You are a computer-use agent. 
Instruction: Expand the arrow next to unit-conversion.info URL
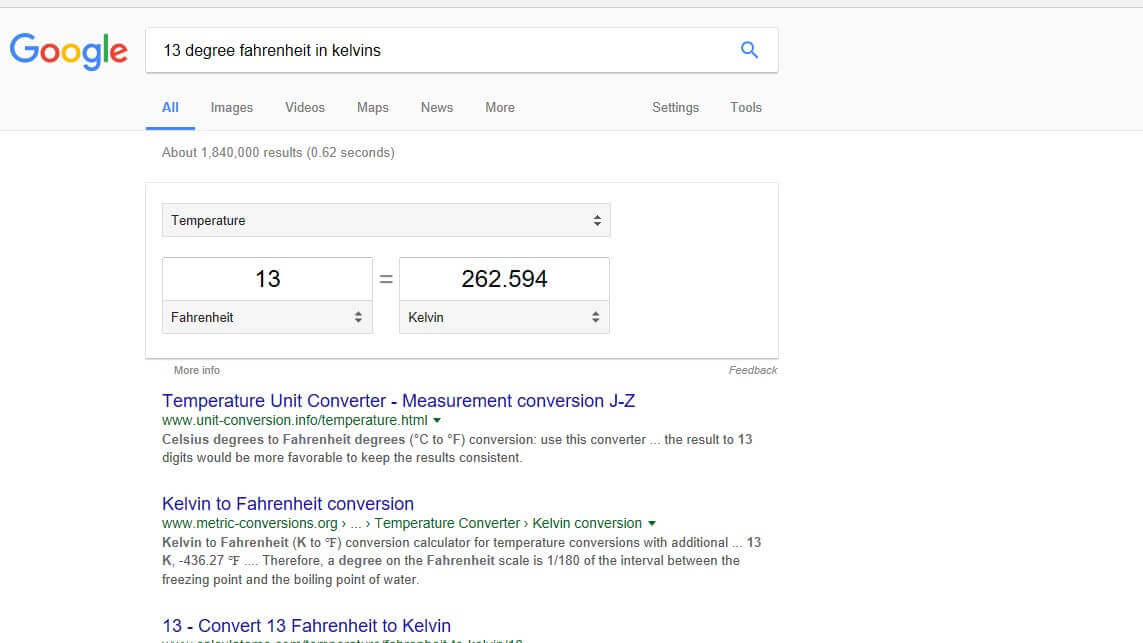[x=435, y=420]
